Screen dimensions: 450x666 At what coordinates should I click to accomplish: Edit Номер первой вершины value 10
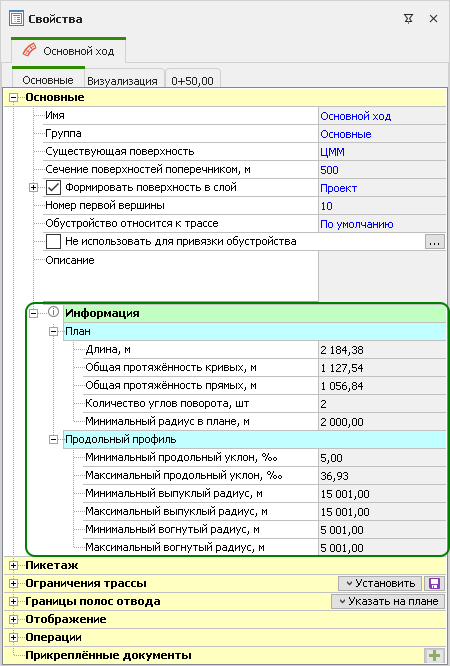click(382, 206)
